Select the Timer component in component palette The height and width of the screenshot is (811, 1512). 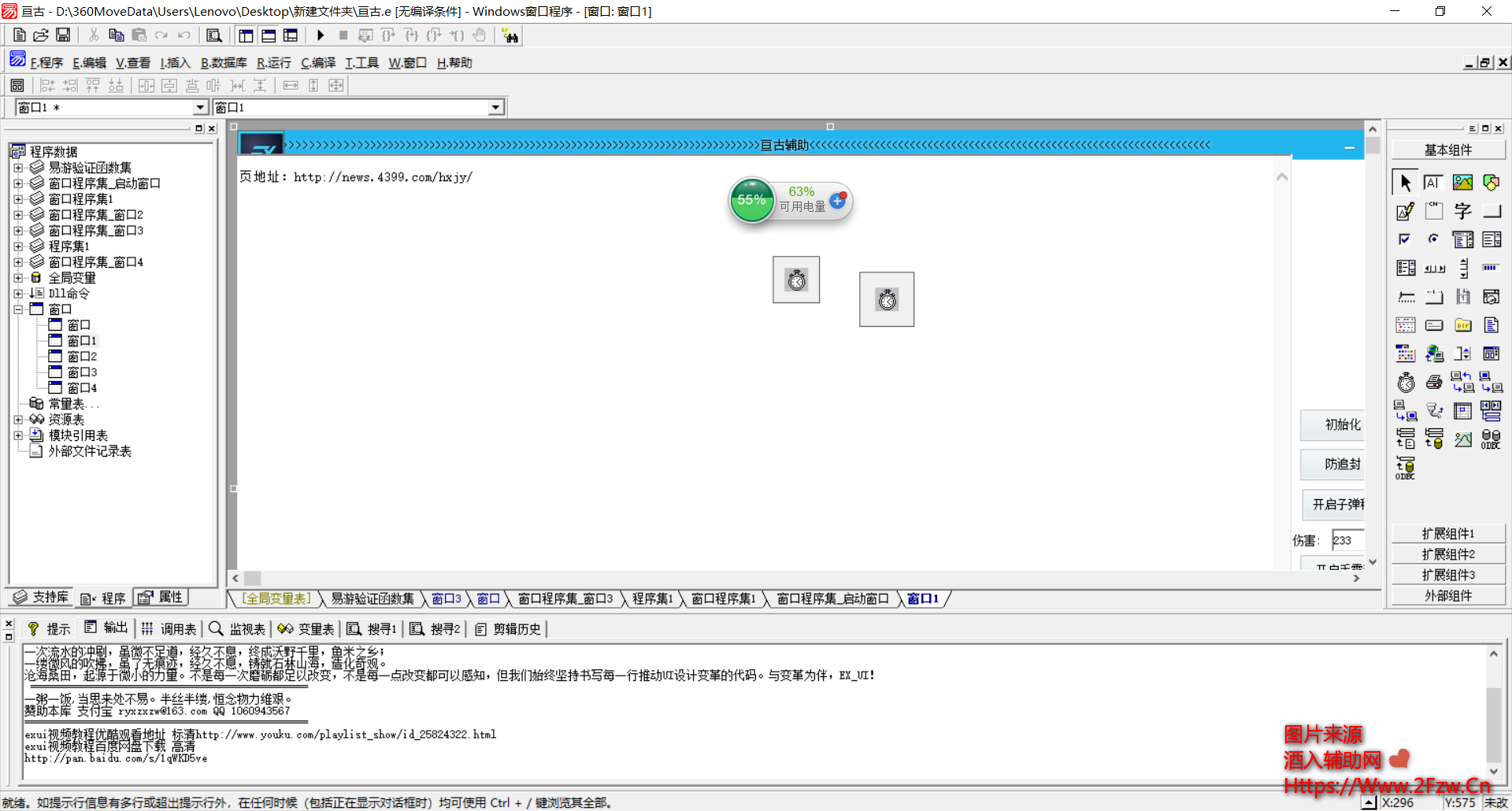(1406, 383)
